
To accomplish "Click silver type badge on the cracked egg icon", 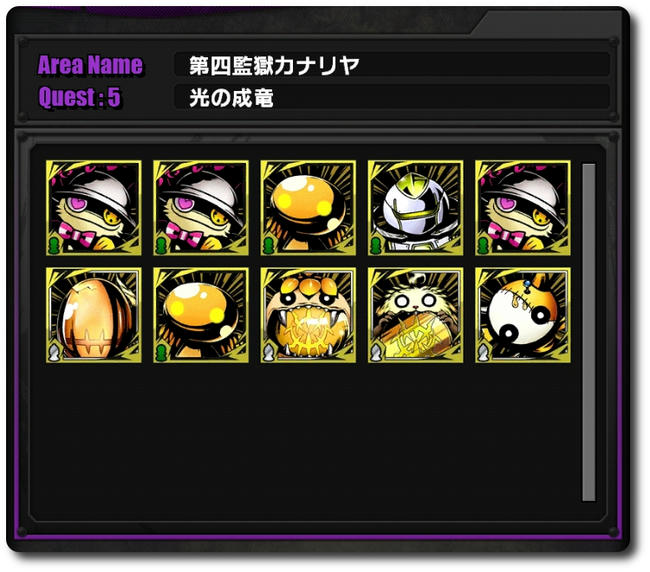I will point(53,353).
